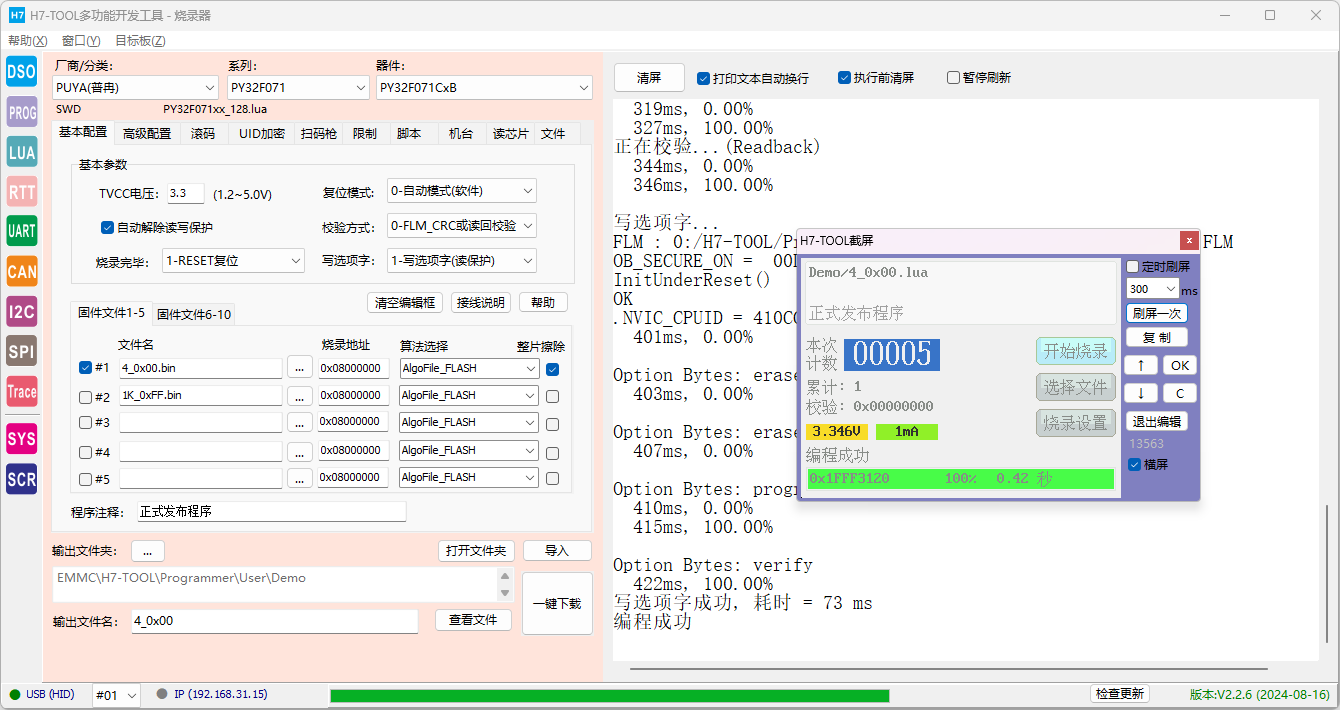Open the 目标板 menu

coord(139,41)
